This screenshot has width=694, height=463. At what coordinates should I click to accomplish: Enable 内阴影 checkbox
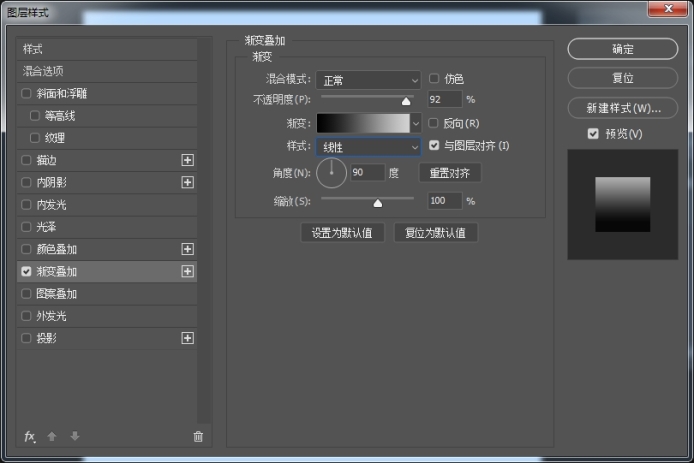pos(26,182)
